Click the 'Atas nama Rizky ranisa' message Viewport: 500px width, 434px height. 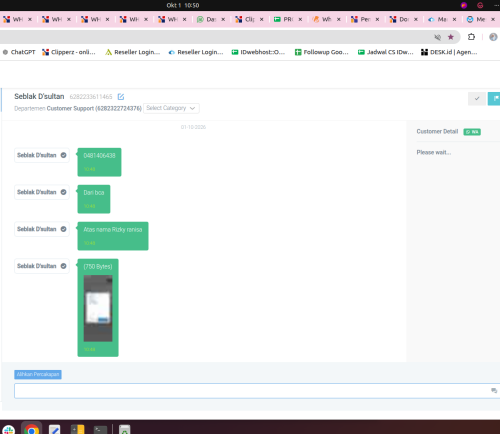click(113, 236)
